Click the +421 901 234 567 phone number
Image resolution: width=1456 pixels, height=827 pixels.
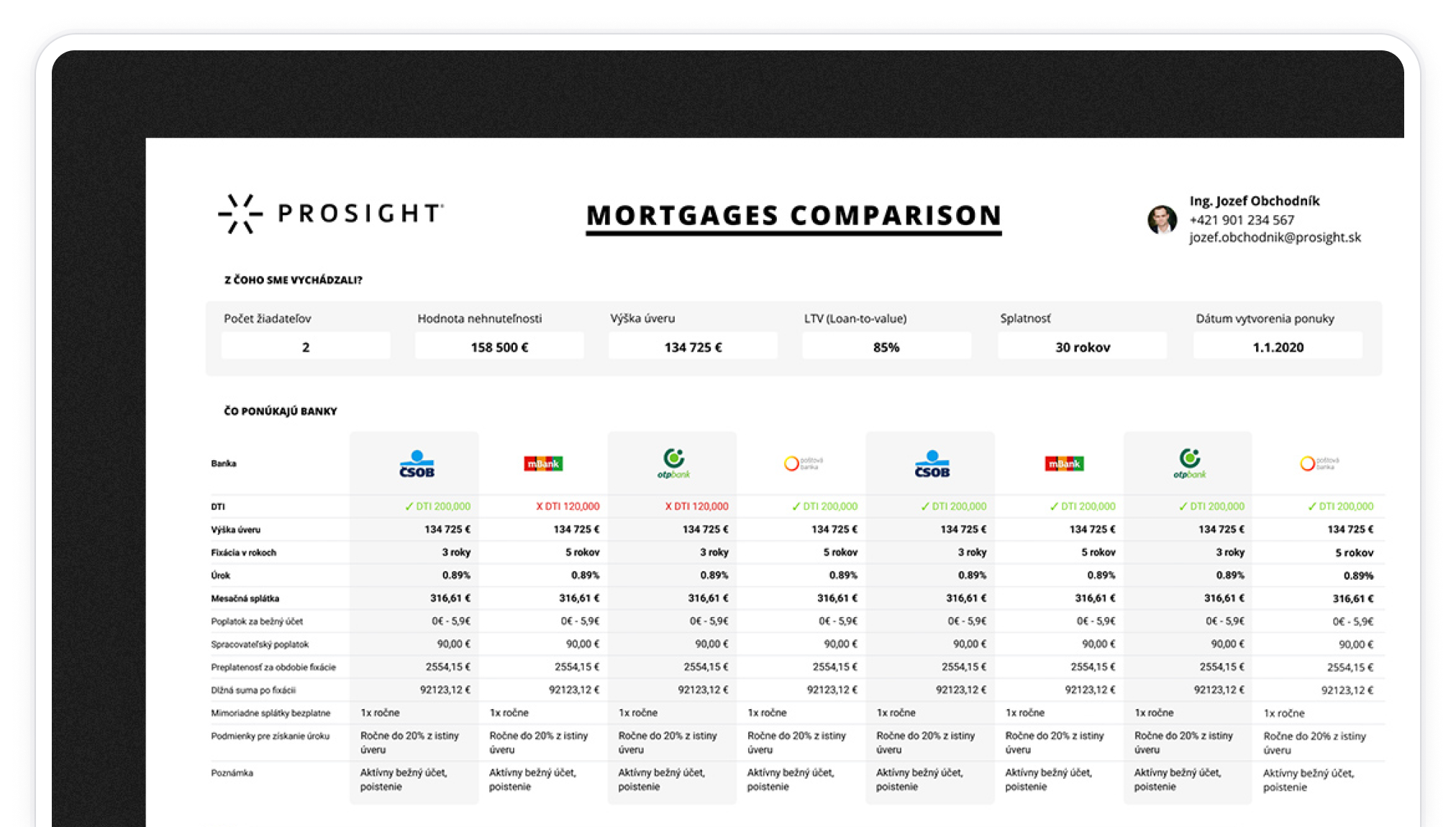[1241, 220]
